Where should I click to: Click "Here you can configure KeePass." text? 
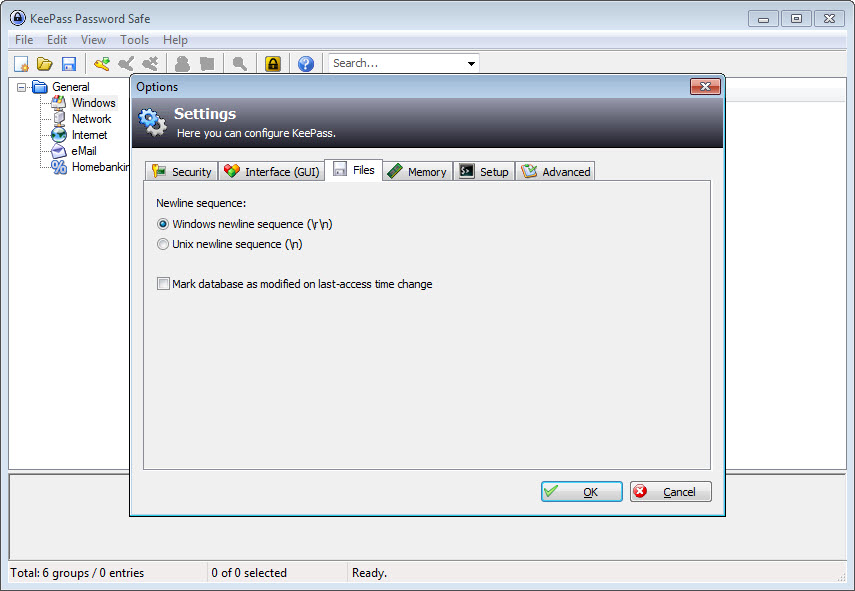point(256,133)
